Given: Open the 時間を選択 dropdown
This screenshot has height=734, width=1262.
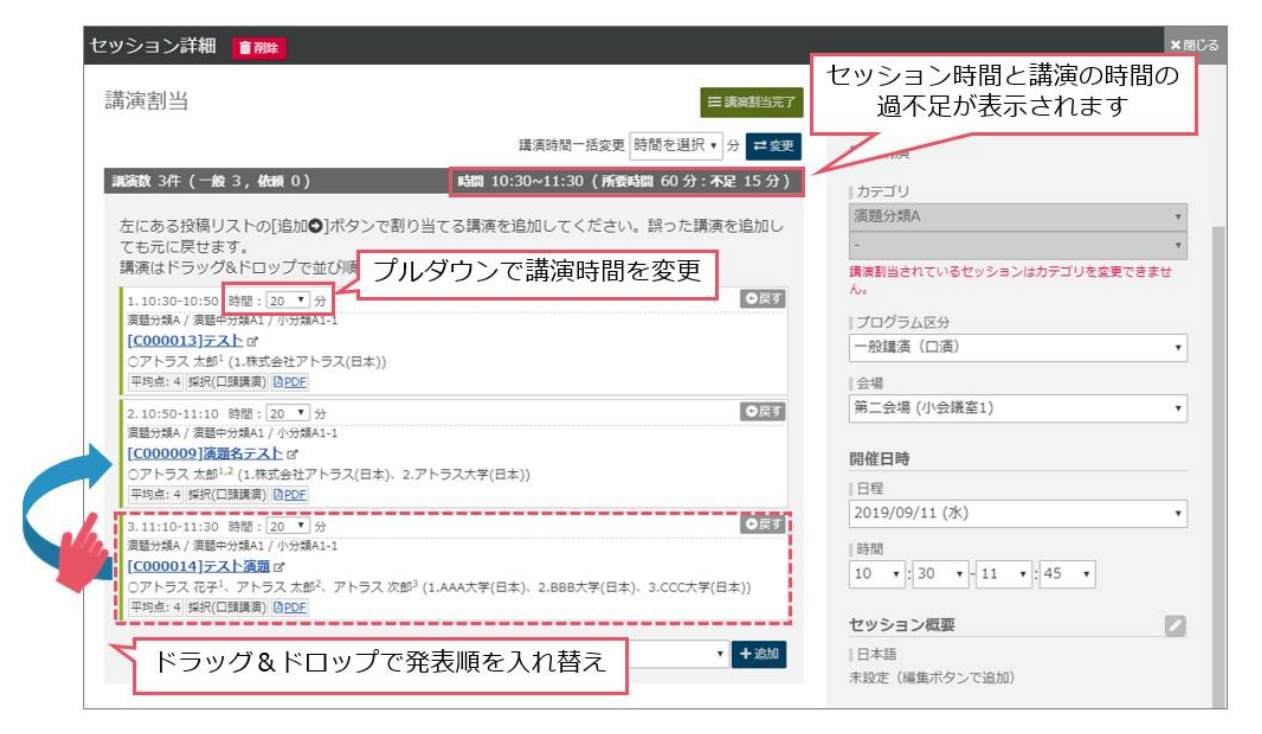Looking at the screenshot, I should click(x=676, y=145).
